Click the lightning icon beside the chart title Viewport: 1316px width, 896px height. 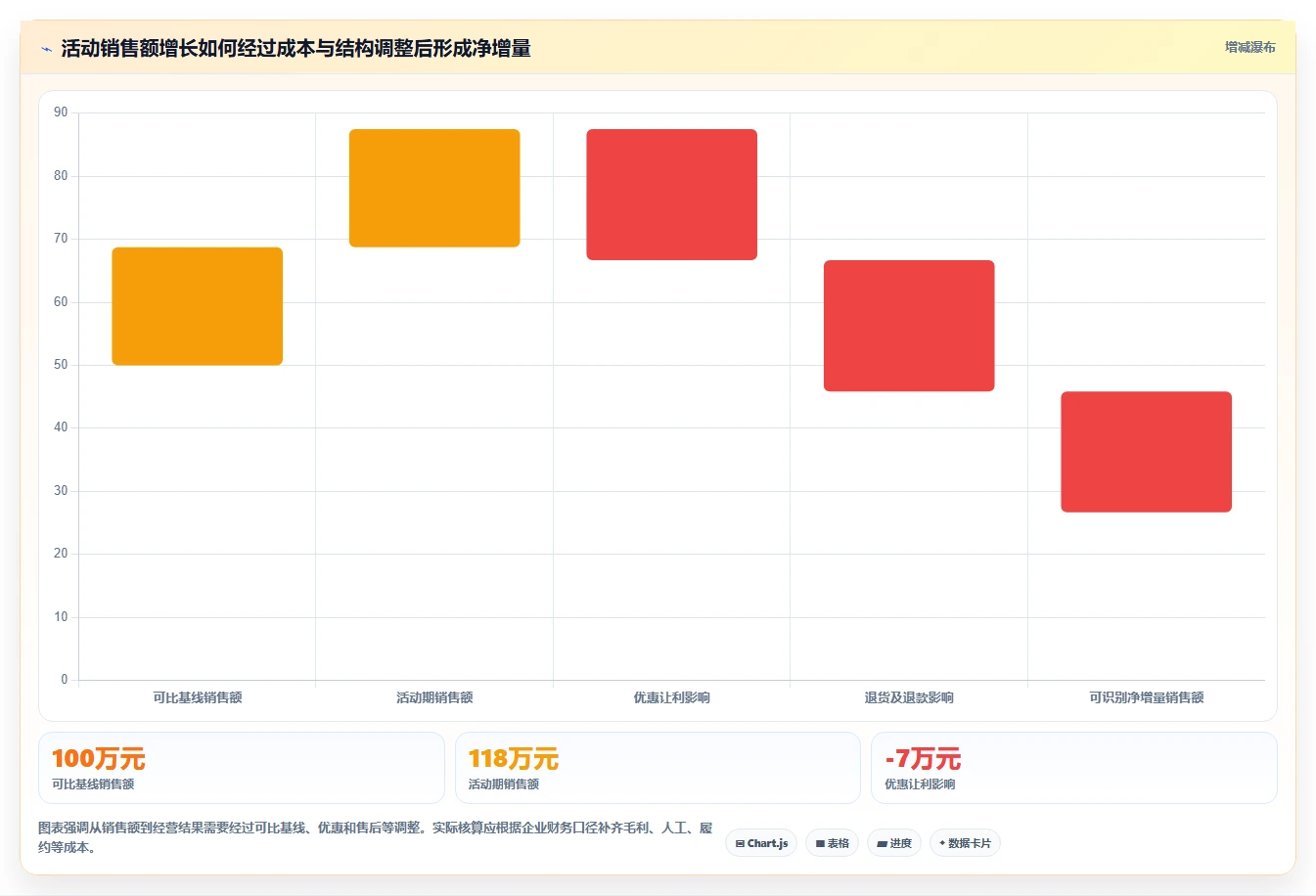click(46, 49)
